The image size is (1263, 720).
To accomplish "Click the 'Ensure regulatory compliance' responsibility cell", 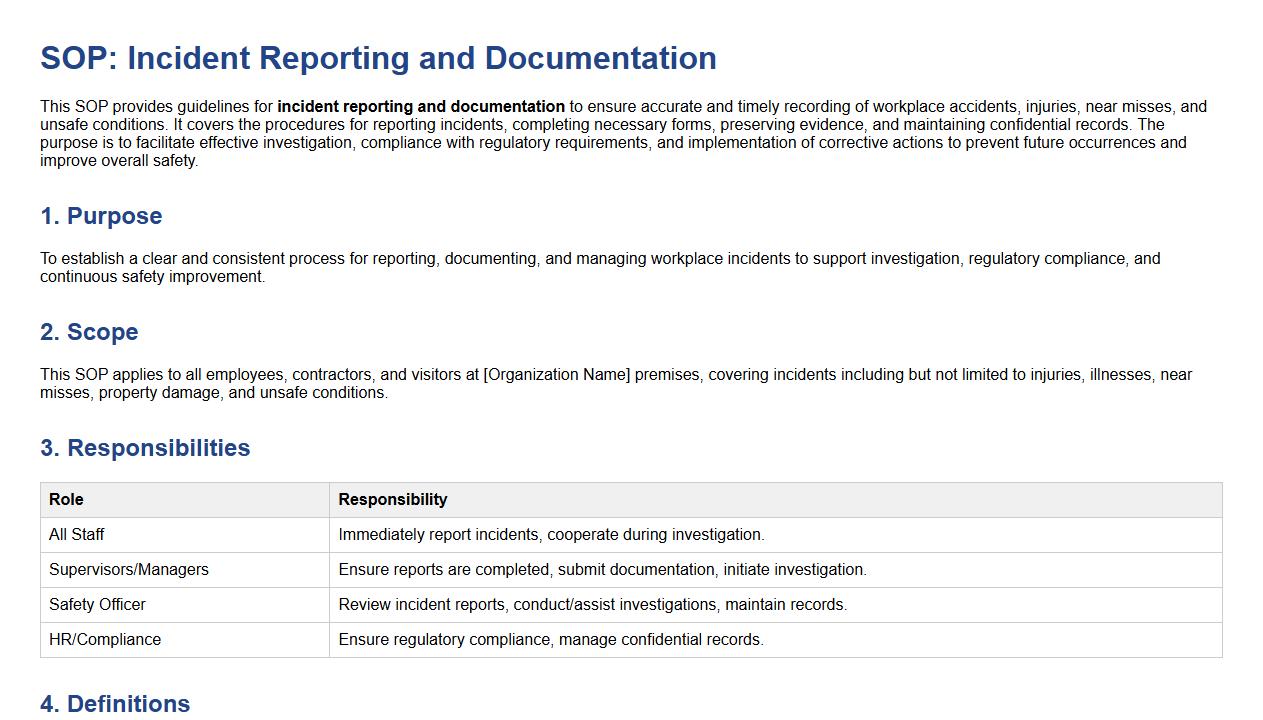I will coord(551,640).
